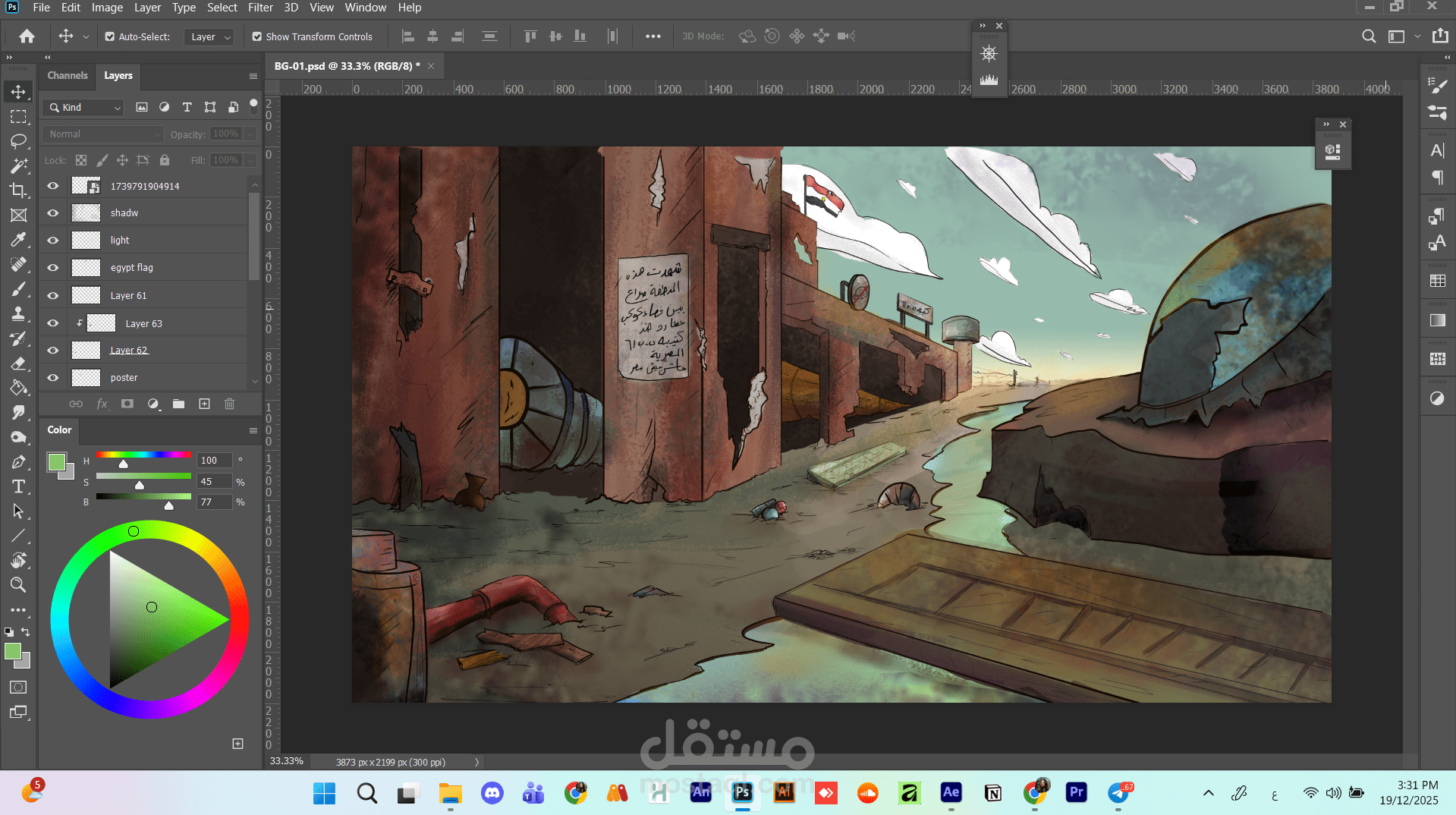
Task: Activate the Zoom tool in toolbar
Action: pos(18,585)
